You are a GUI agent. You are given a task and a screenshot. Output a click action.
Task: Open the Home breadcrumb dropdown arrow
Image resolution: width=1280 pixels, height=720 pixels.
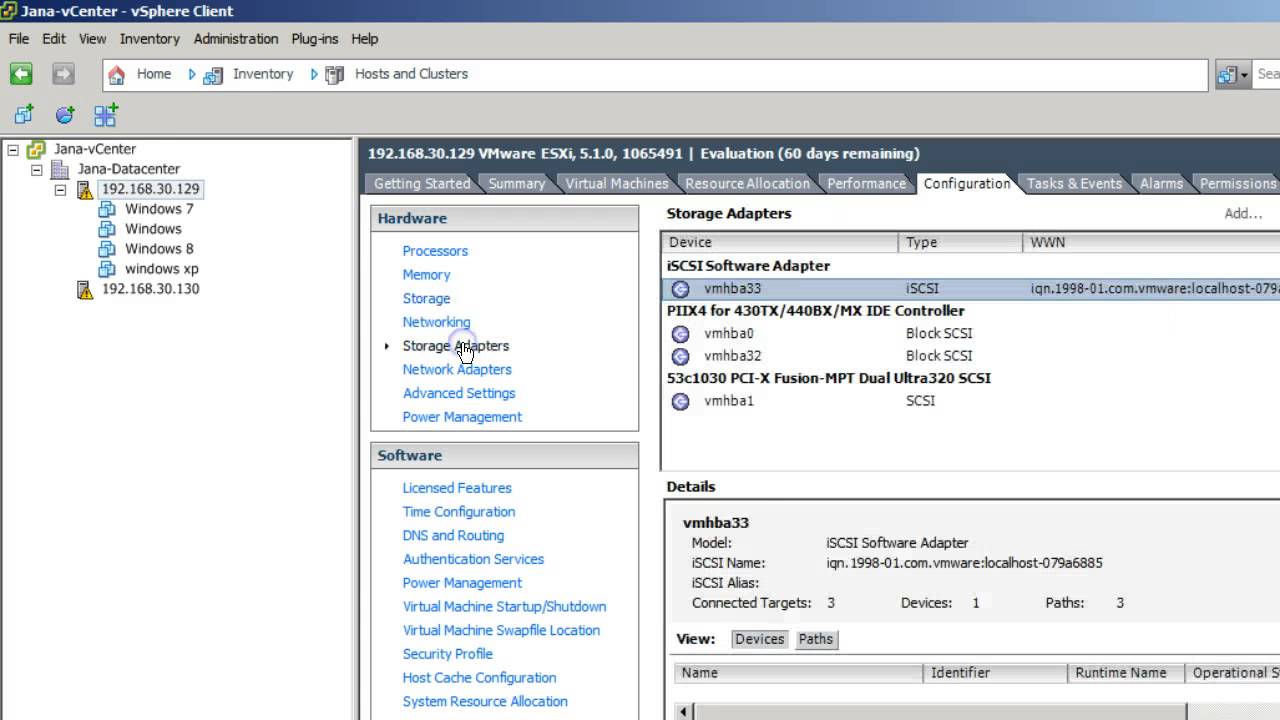pos(192,74)
